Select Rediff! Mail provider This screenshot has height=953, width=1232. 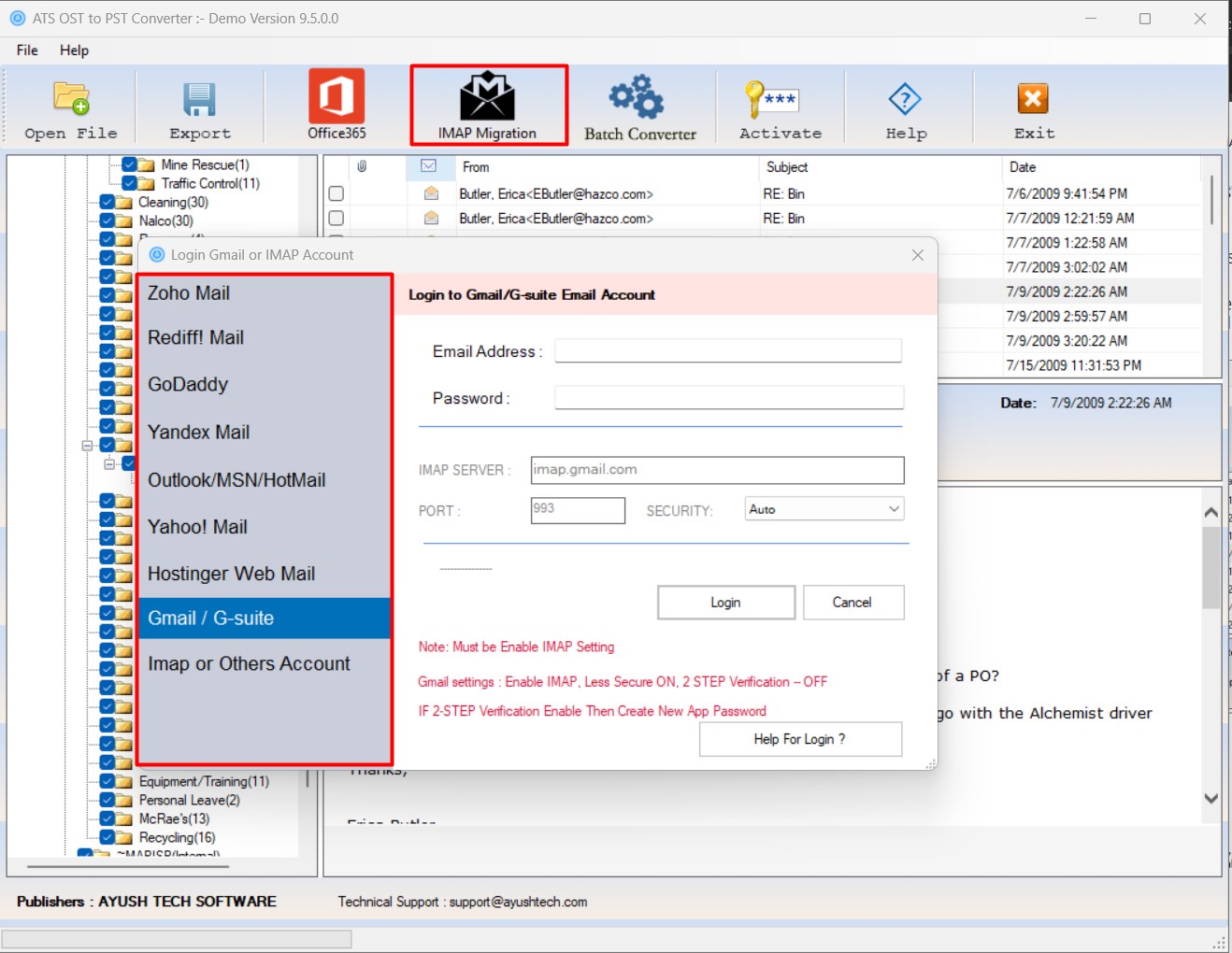(x=264, y=337)
